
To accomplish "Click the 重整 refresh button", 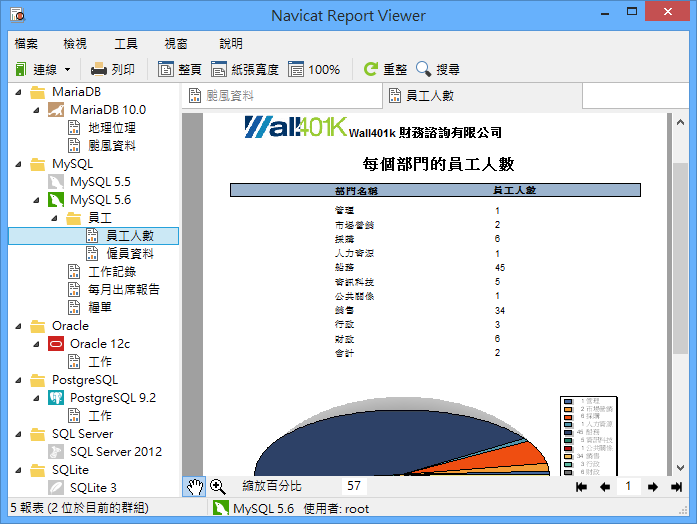I will (x=385, y=69).
